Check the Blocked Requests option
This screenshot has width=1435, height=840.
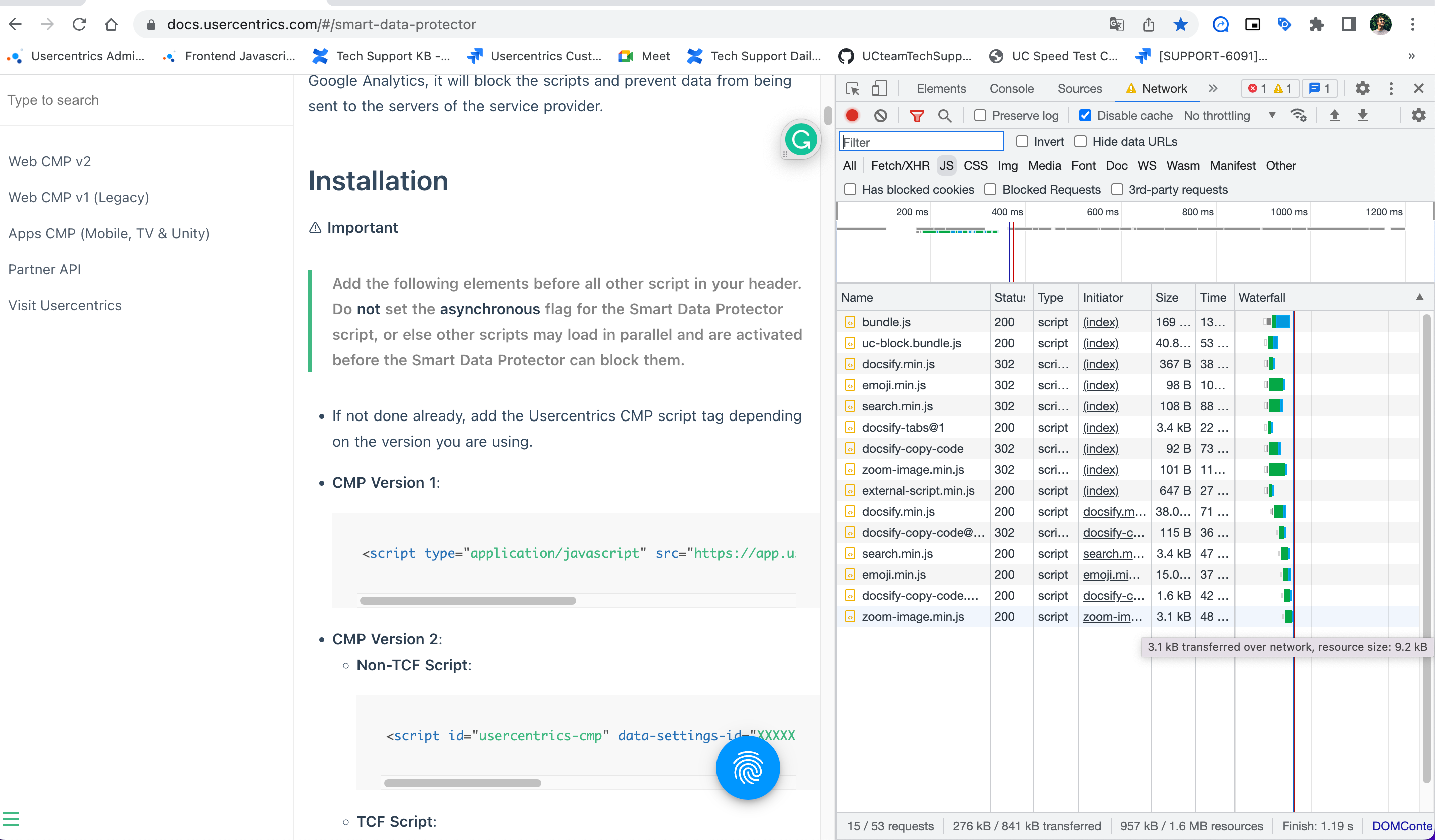click(990, 189)
